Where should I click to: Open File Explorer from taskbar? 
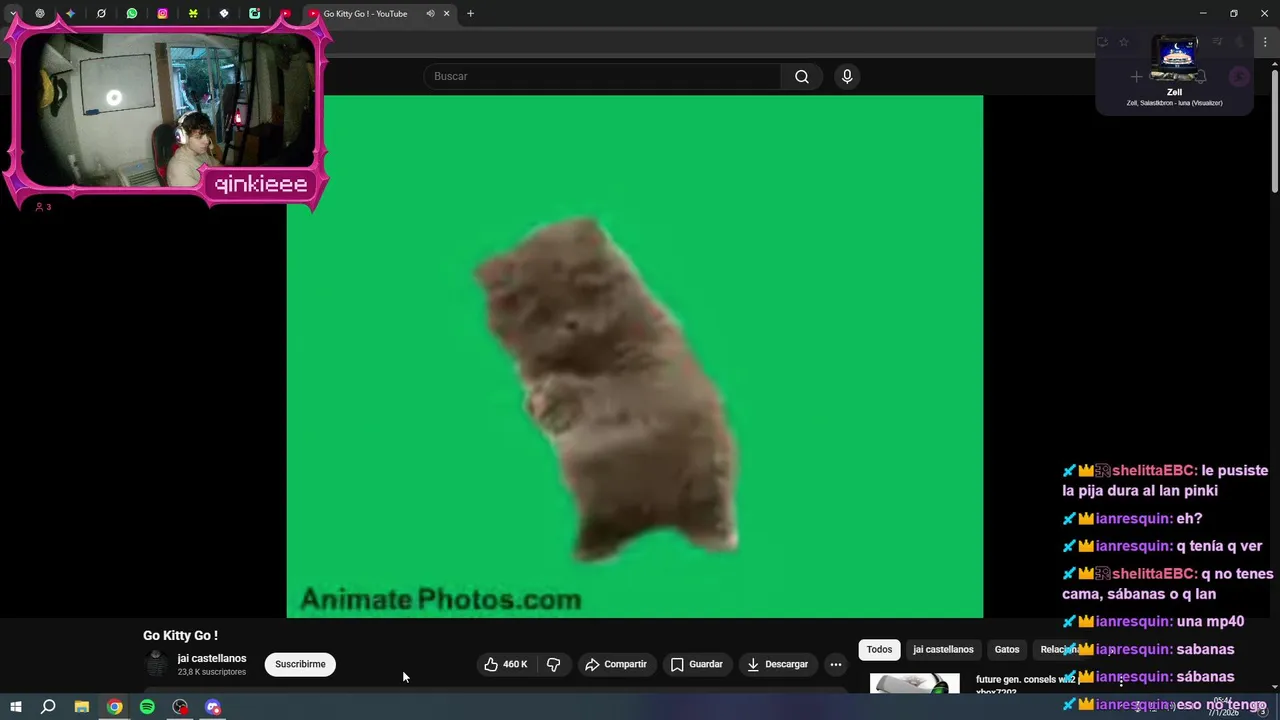coord(82,707)
